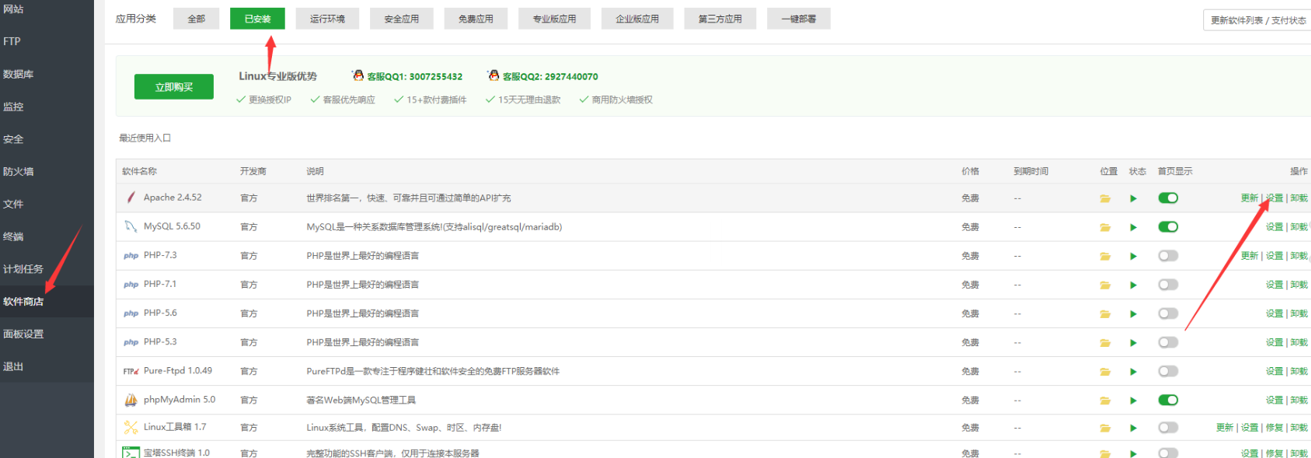Open the 一键部署 category tab

(798, 19)
